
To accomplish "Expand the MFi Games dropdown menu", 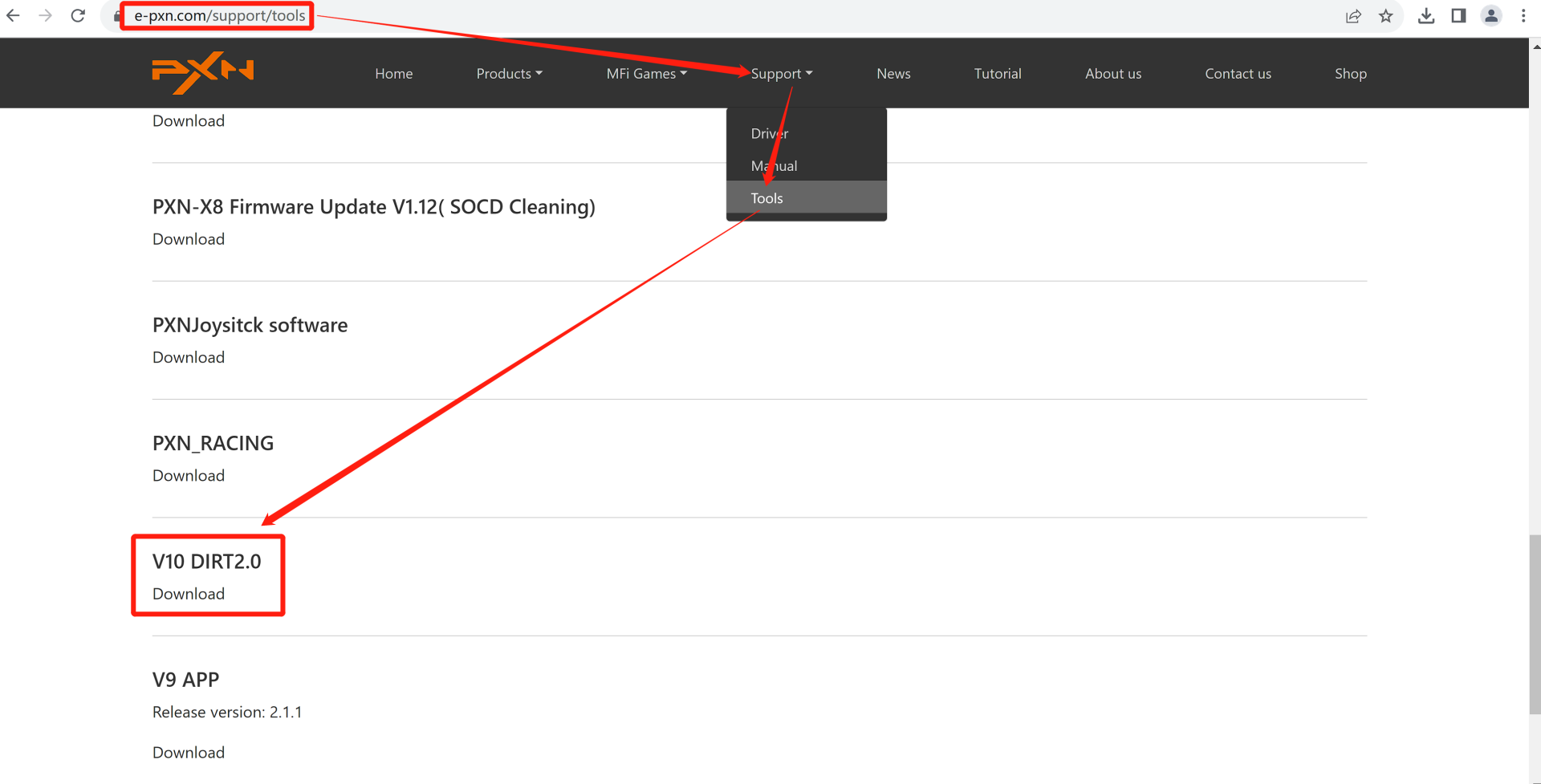I will pyautogui.click(x=647, y=74).
